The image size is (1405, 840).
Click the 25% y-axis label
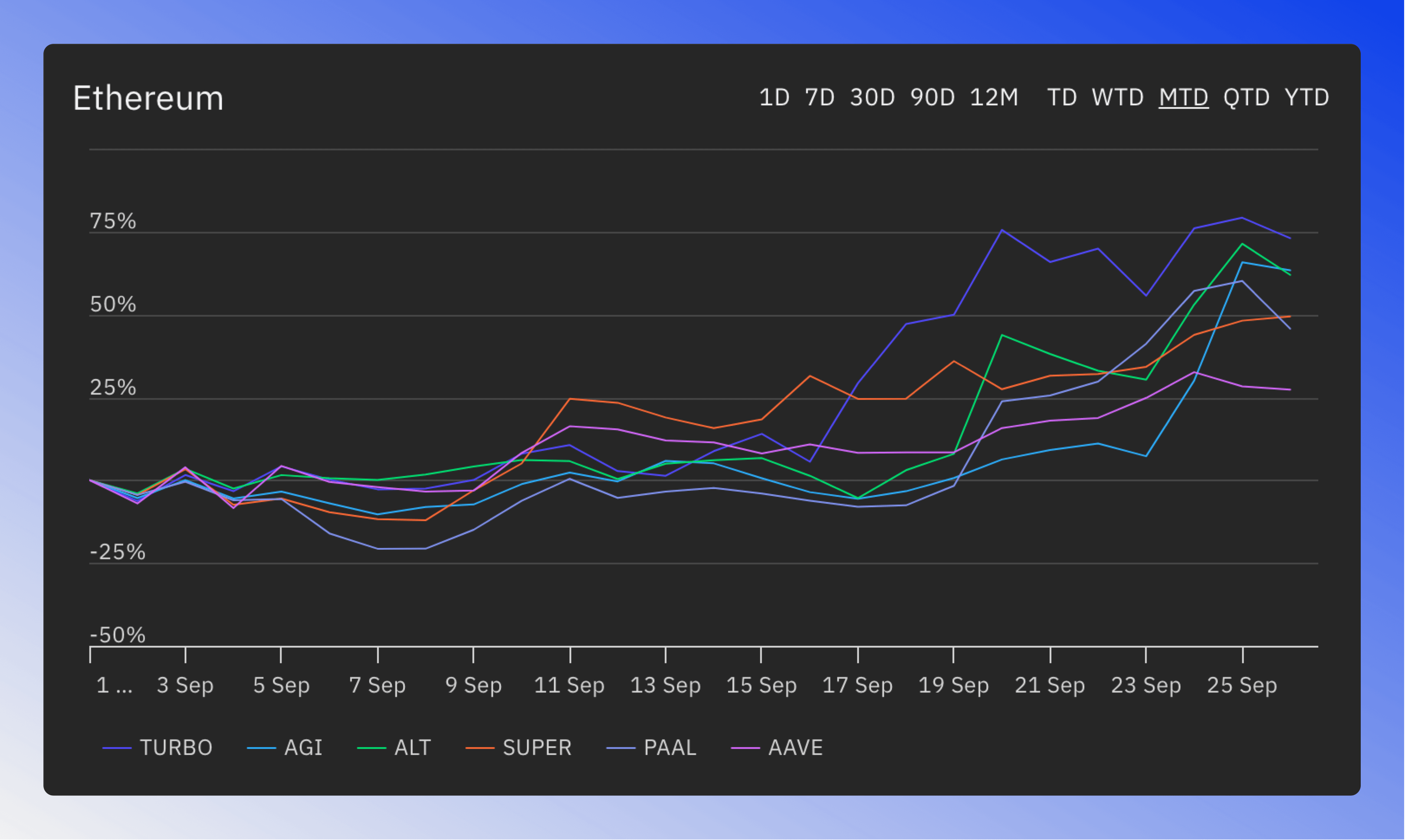point(113,388)
